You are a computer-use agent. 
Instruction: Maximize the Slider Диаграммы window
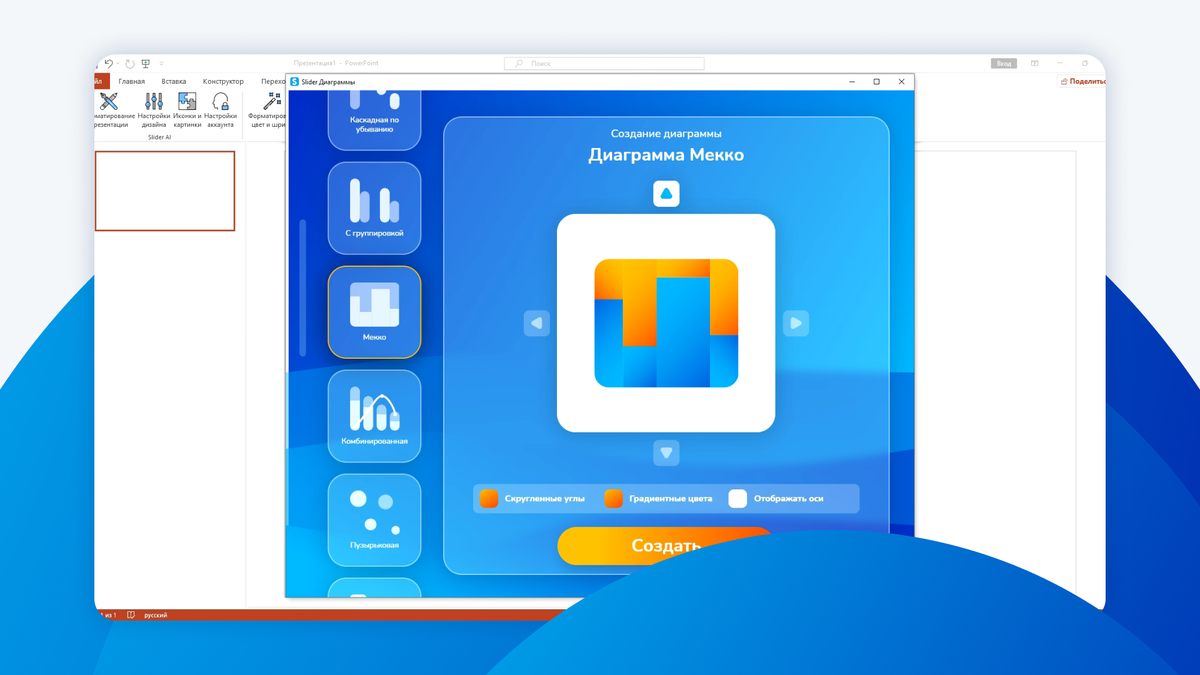877,82
